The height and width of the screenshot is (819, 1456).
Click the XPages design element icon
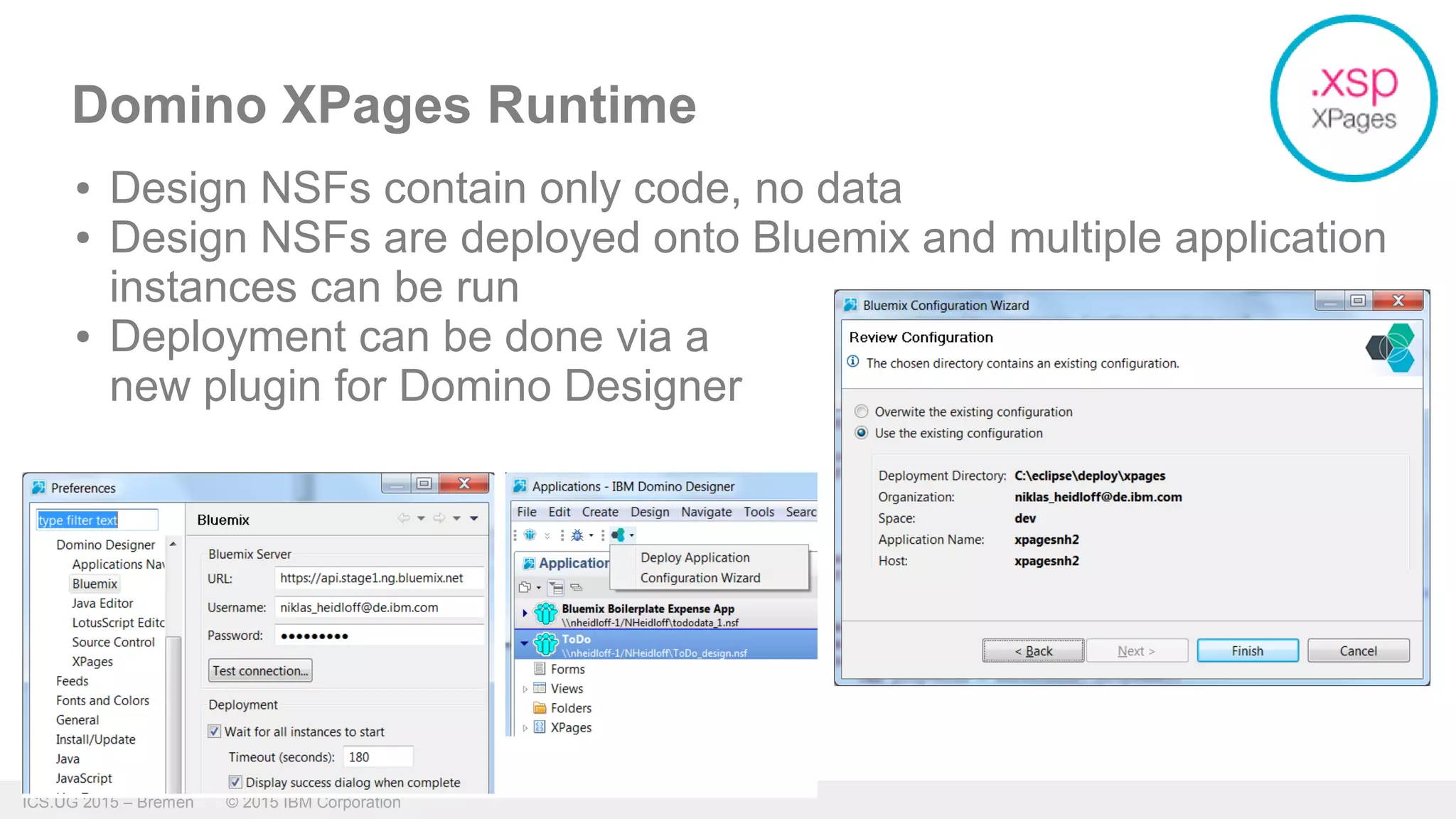[540, 727]
